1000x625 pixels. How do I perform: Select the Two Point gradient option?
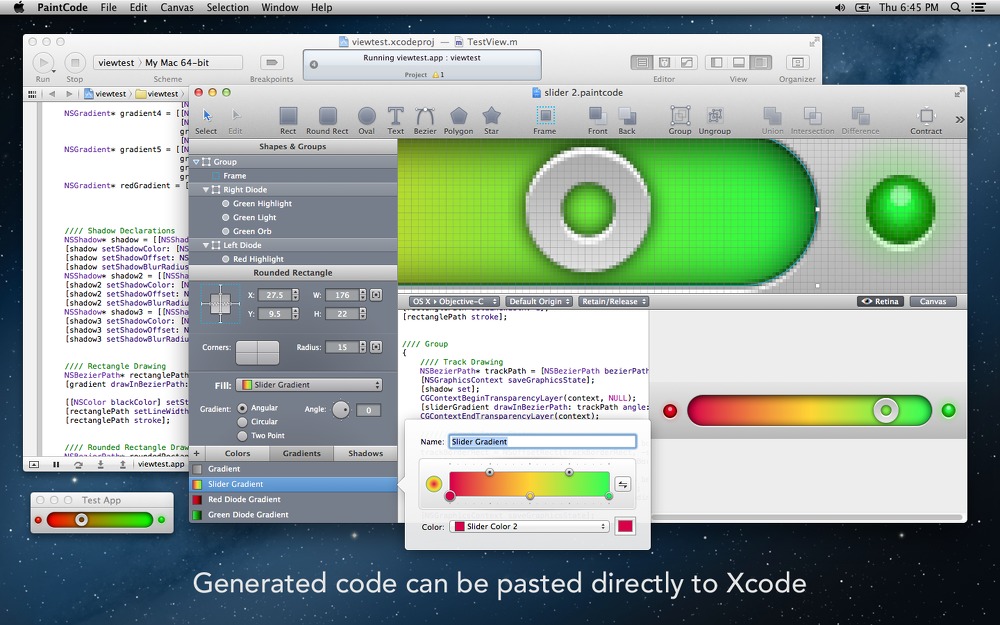pyautogui.click(x=242, y=436)
